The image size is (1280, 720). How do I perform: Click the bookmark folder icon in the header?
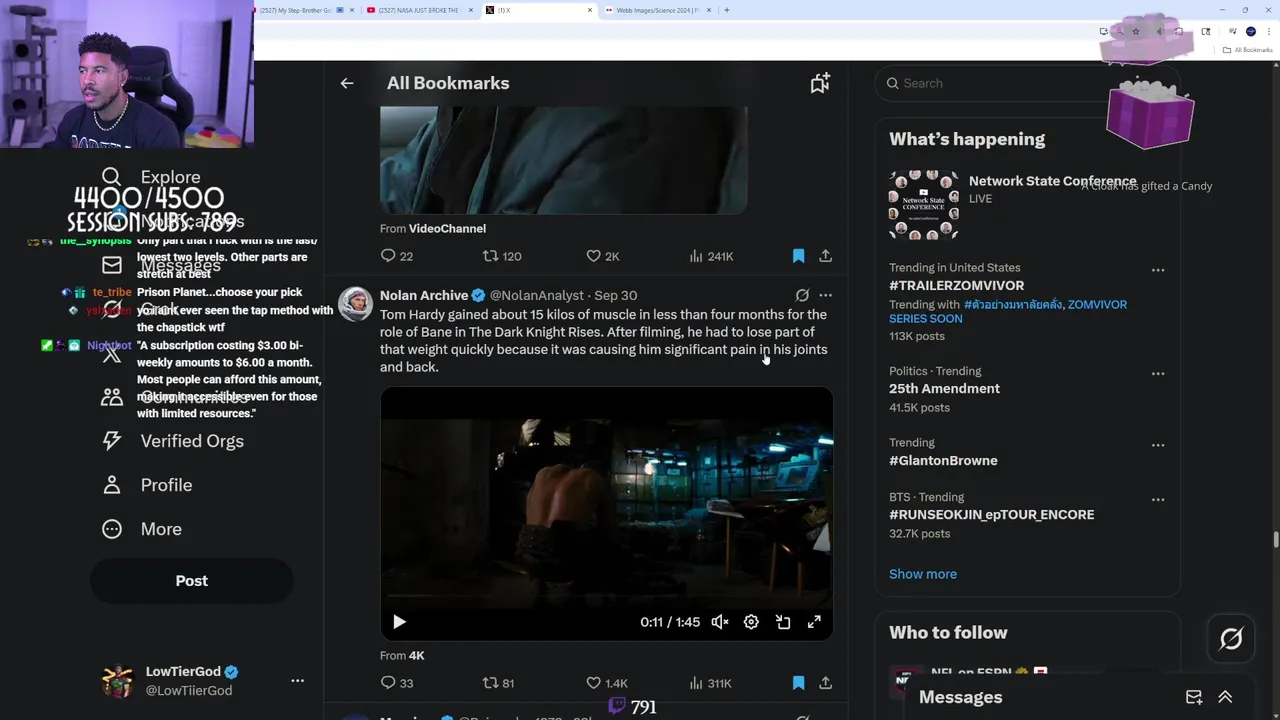coord(820,83)
